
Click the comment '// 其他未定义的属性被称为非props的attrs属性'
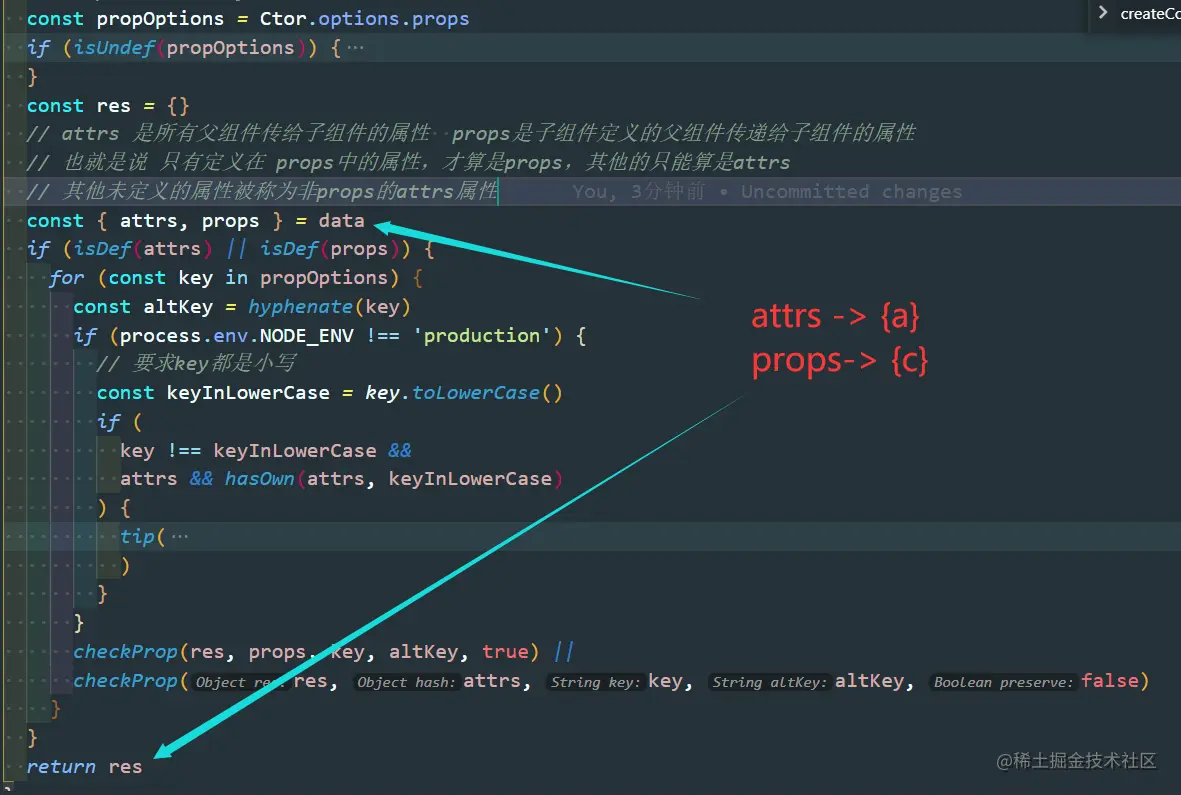pos(262,191)
